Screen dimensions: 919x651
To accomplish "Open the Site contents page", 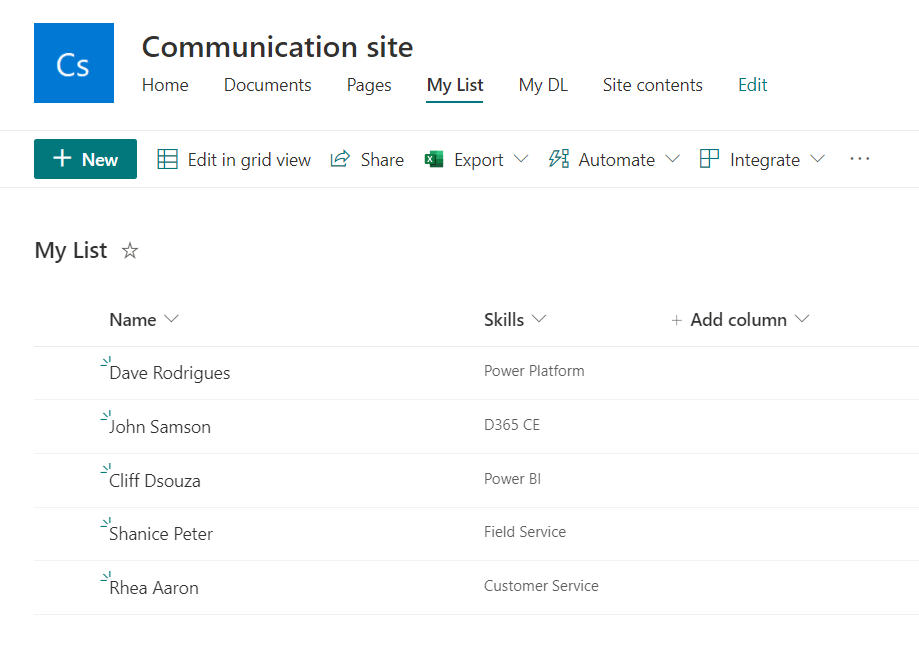I will click(x=652, y=85).
